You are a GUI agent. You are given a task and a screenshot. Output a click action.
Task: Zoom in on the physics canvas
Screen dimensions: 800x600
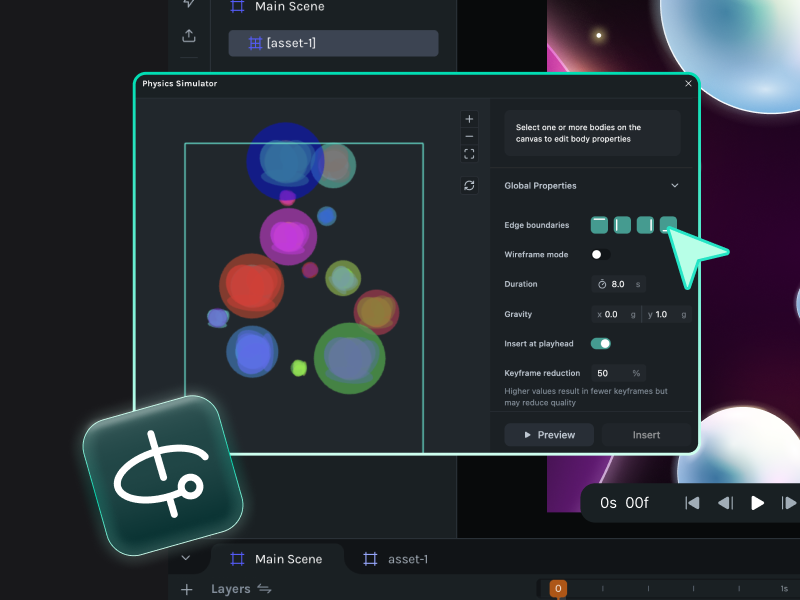[469, 119]
